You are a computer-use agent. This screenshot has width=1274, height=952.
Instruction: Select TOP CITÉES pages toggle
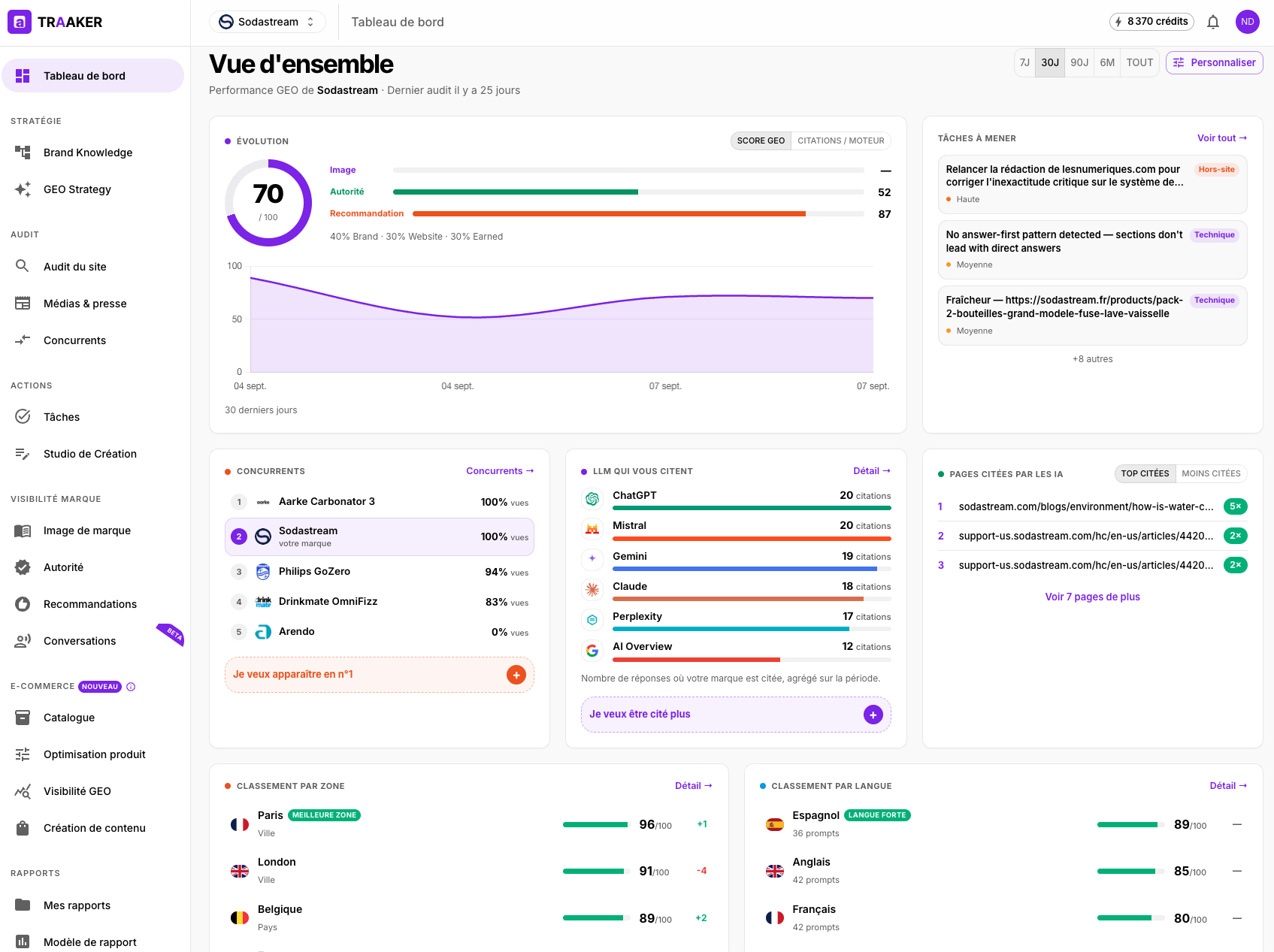pyautogui.click(x=1145, y=473)
